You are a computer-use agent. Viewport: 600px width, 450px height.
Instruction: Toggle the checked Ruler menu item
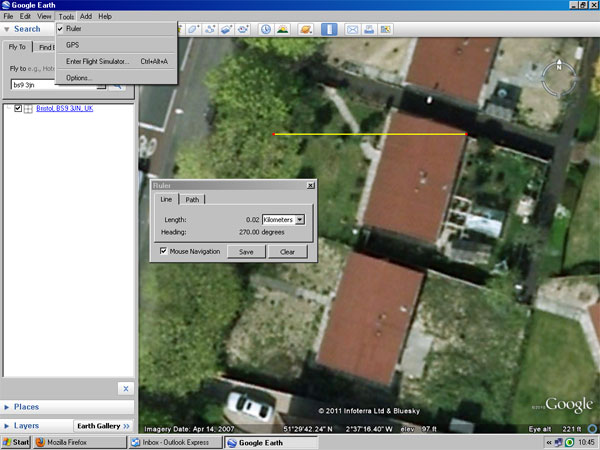tap(72, 29)
